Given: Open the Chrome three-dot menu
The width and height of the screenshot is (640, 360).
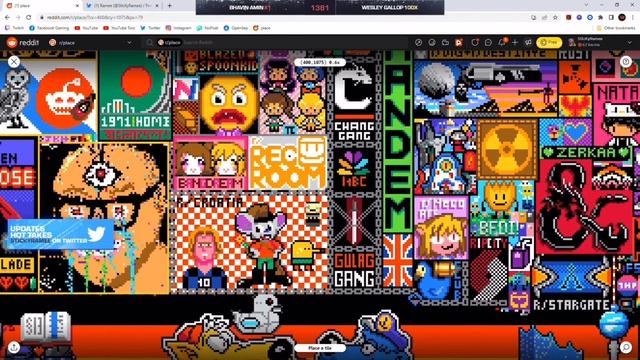Looking at the screenshot, I should point(633,18).
